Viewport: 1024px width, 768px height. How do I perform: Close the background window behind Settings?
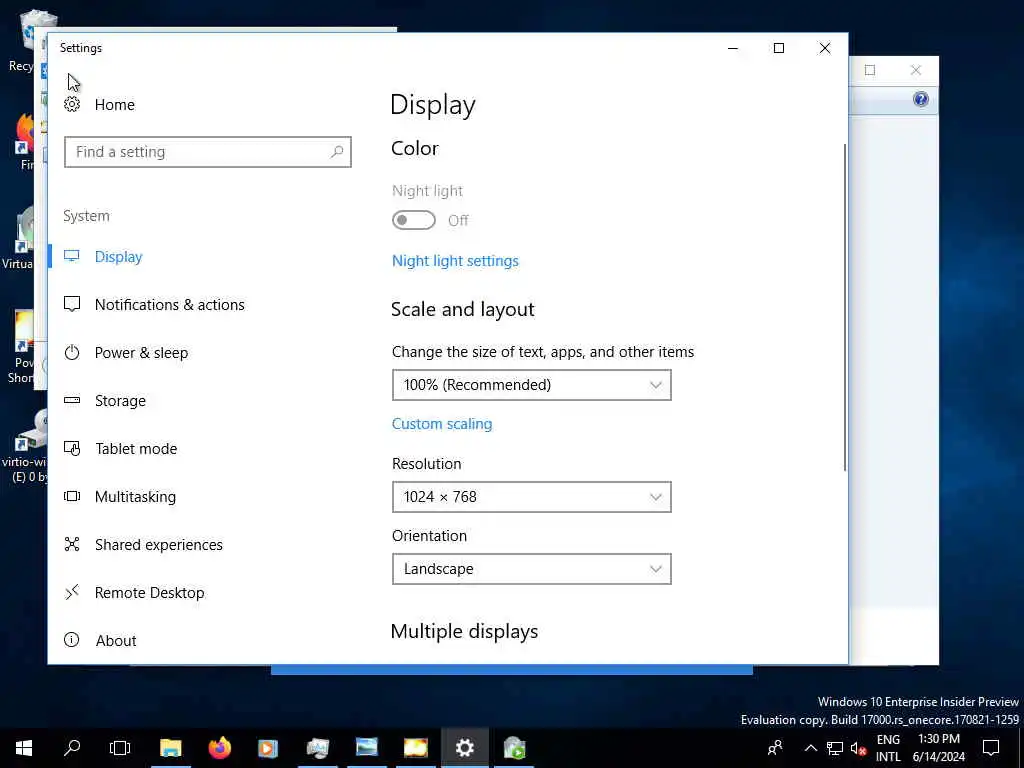pos(916,70)
